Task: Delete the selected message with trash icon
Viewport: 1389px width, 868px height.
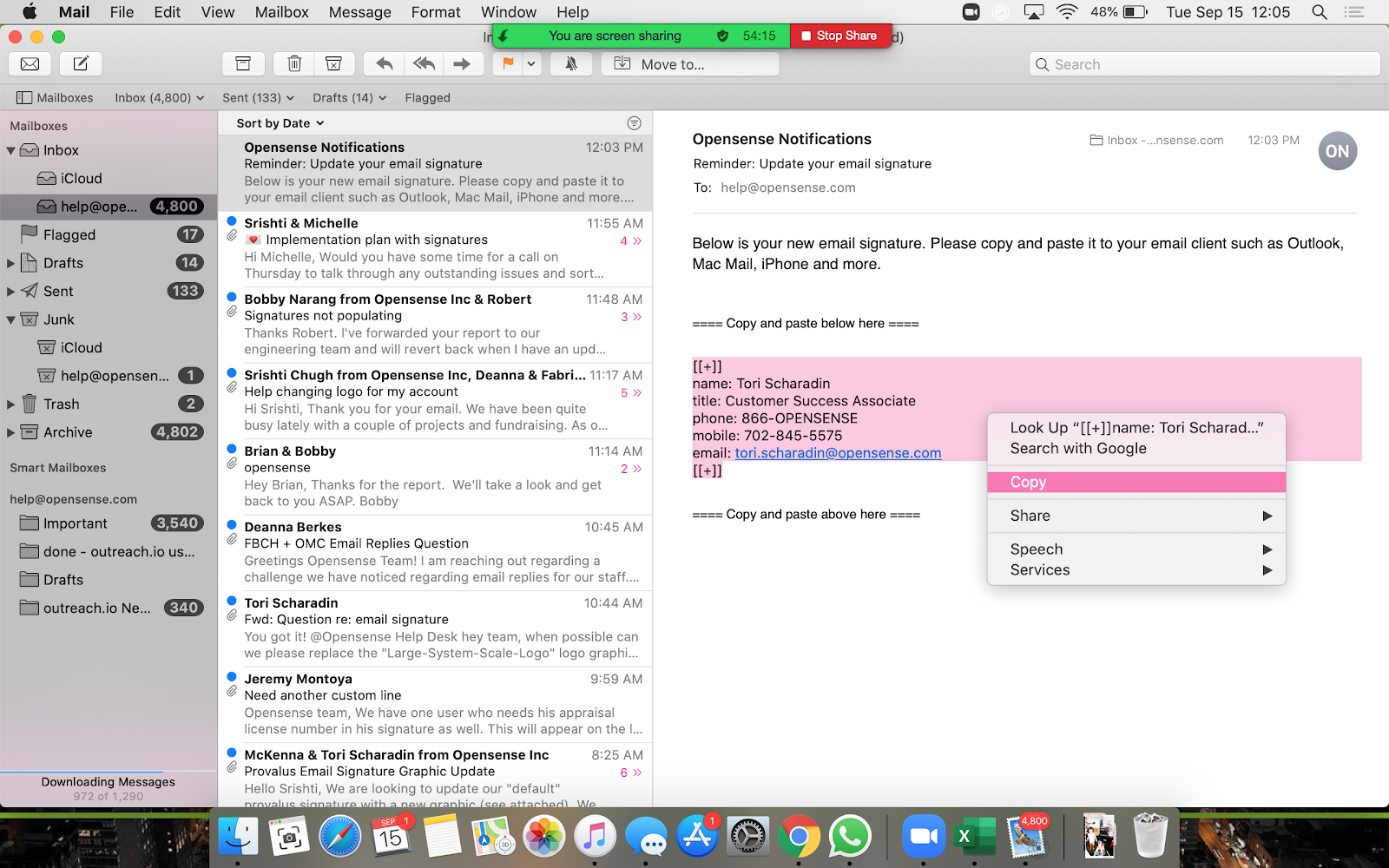Action: 294,64
